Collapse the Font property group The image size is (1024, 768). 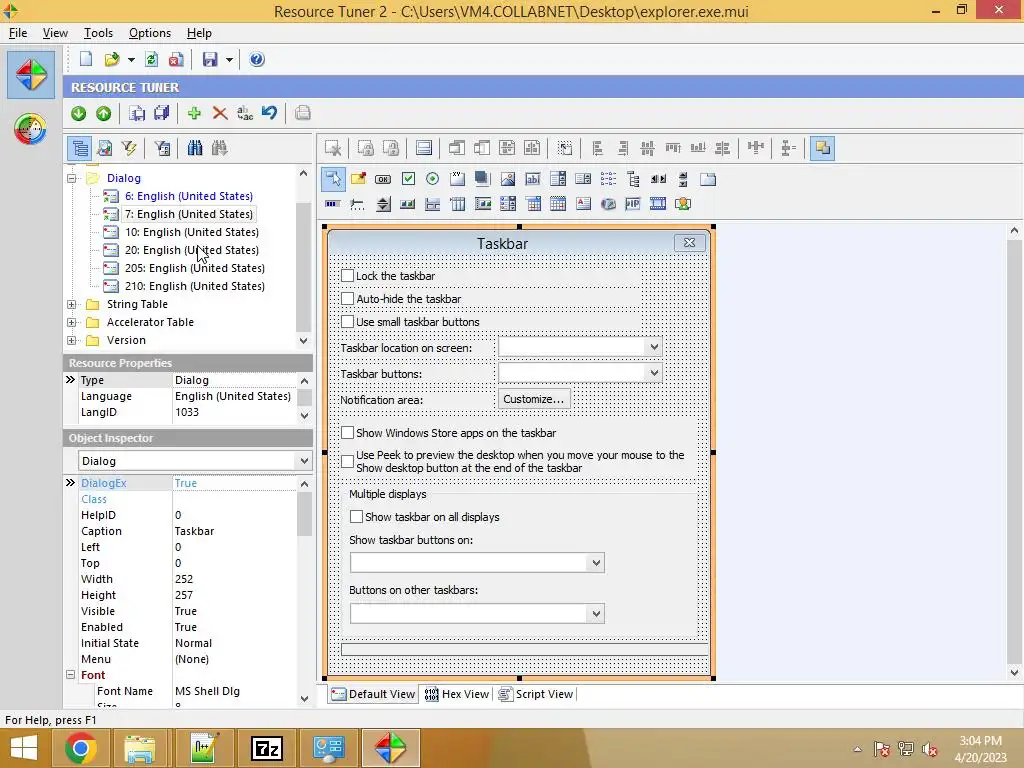[71, 675]
